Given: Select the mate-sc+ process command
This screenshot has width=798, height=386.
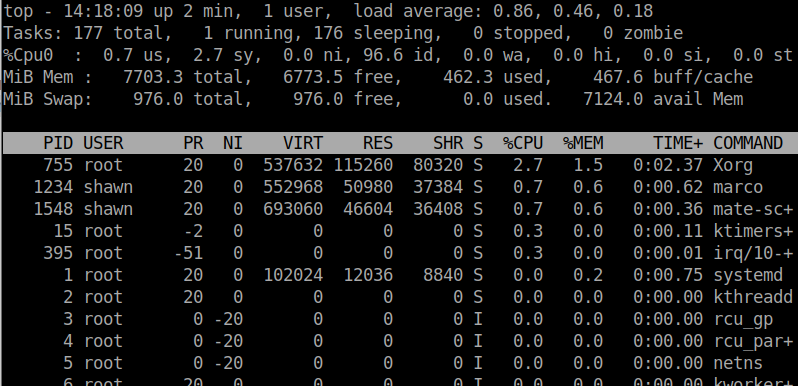Looking at the screenshot, I should coord(753,209).
